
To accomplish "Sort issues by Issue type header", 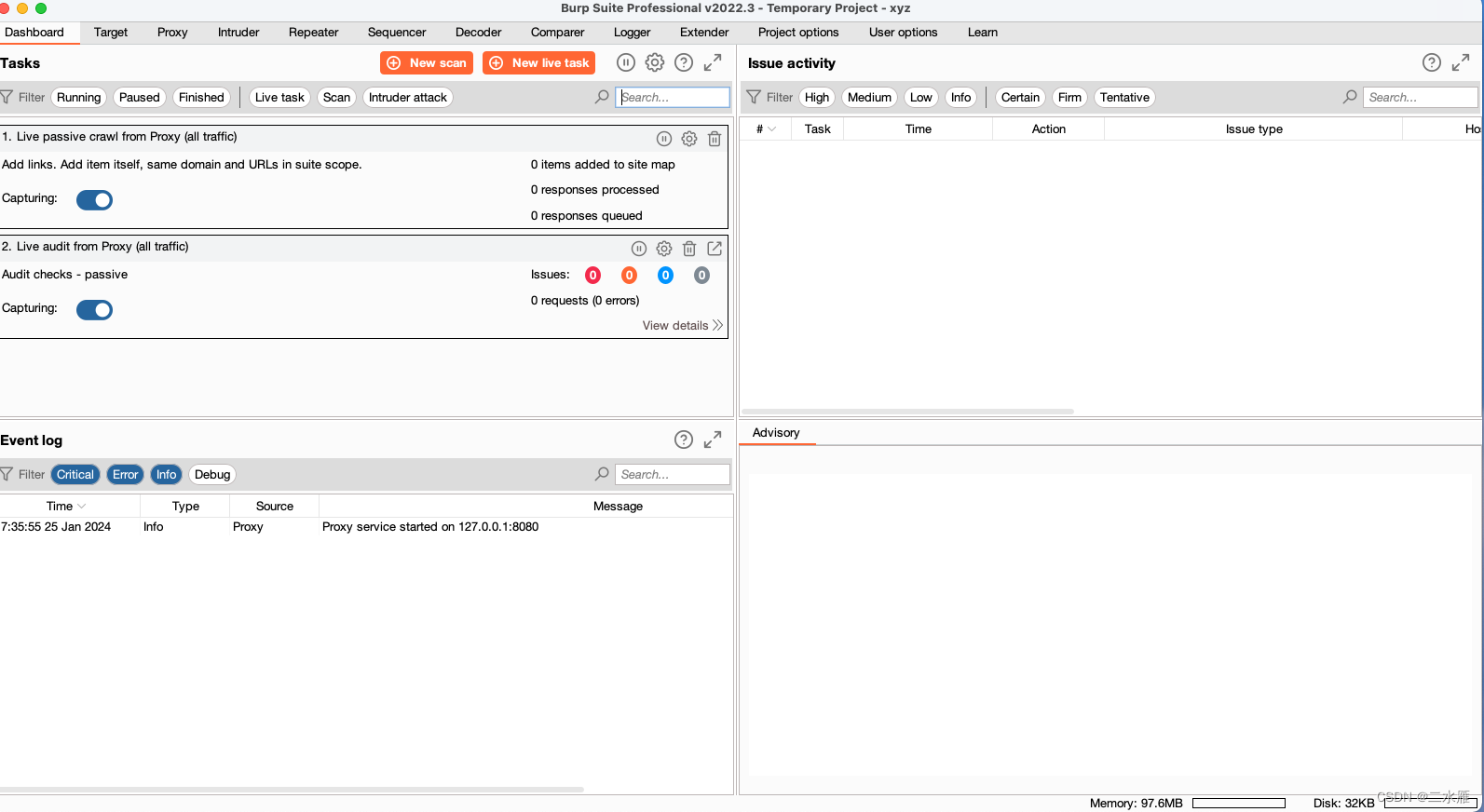I will (x=1254, y=129).
